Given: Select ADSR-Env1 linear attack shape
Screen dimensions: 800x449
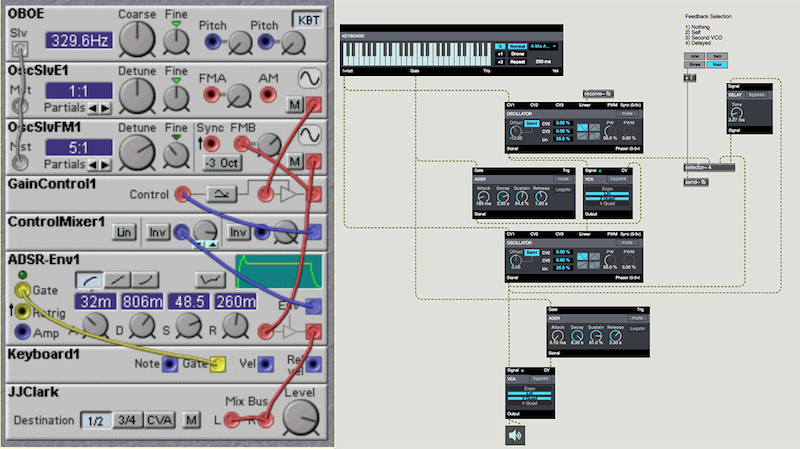Looking at the screenshot, I should pyautogui.click(x=117, y=280).
